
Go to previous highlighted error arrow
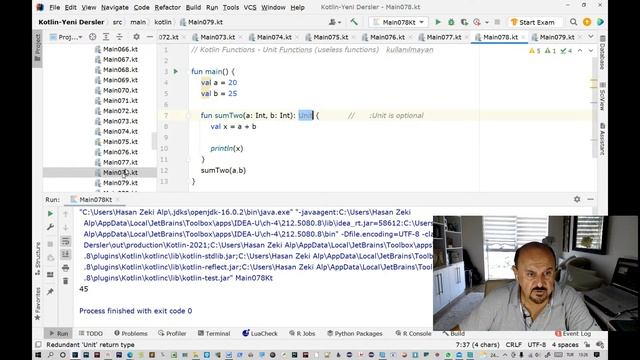click(x=580, y=51)
